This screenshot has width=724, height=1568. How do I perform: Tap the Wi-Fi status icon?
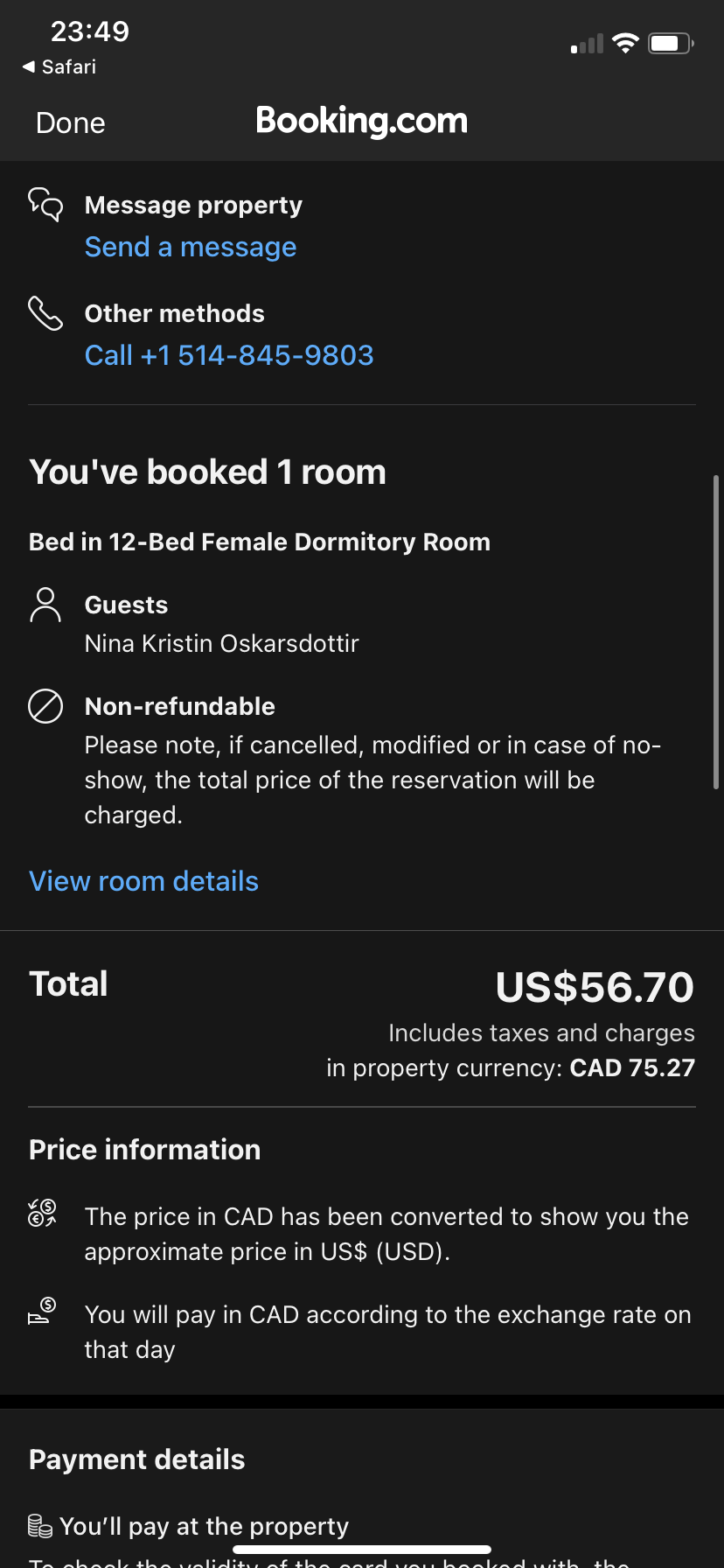click(x=625, y=43)
